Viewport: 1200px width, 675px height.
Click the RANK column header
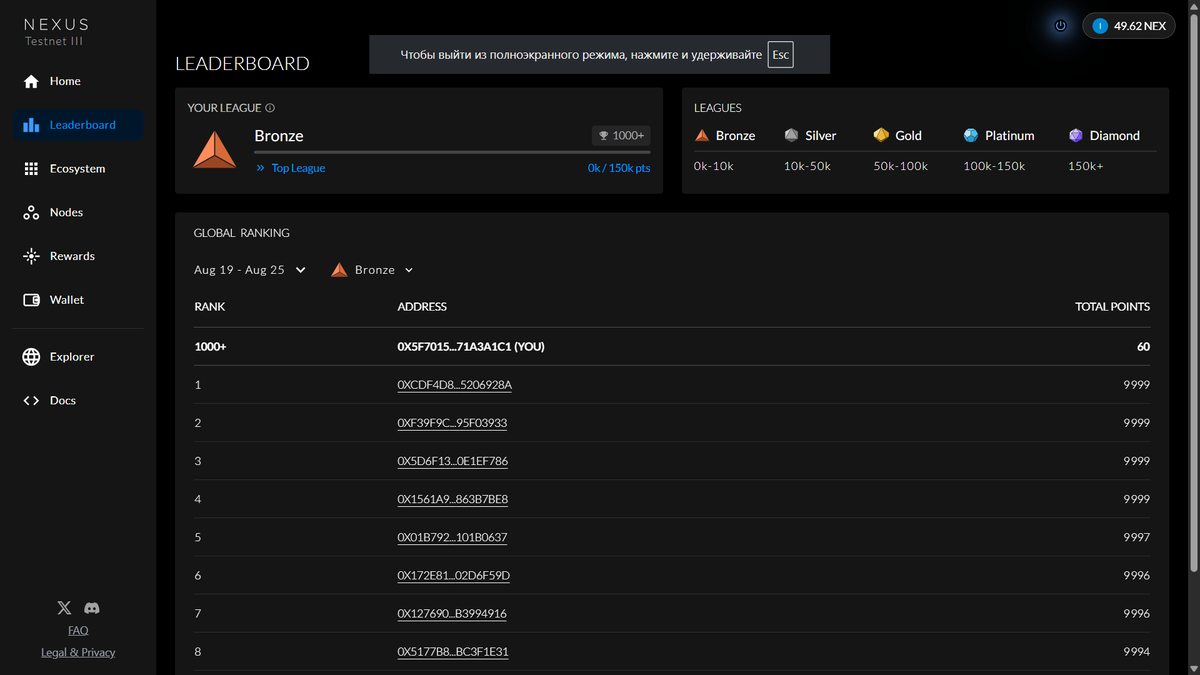click(210, 307)
